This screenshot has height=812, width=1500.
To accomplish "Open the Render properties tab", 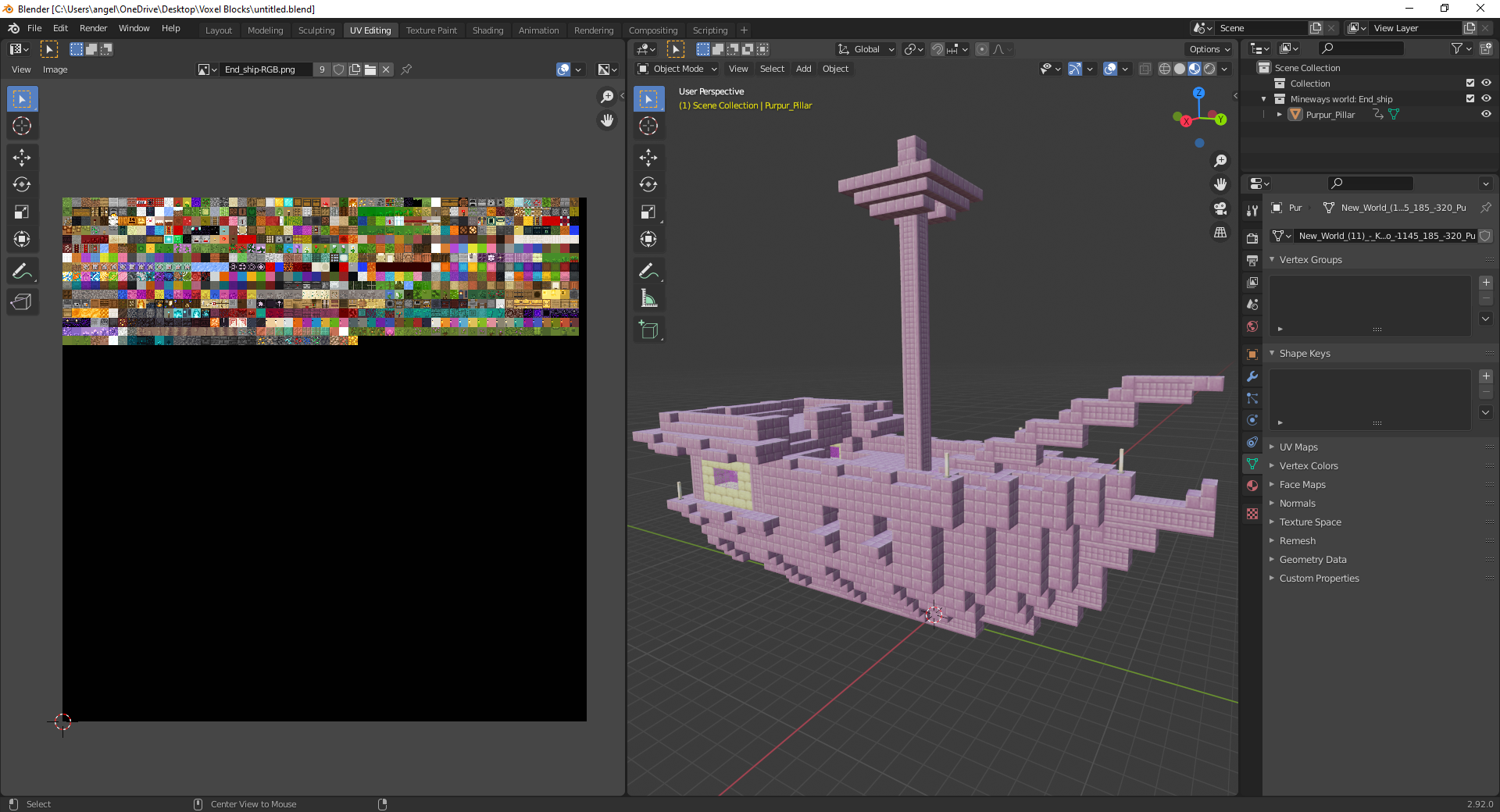I will coord(1252,238).
